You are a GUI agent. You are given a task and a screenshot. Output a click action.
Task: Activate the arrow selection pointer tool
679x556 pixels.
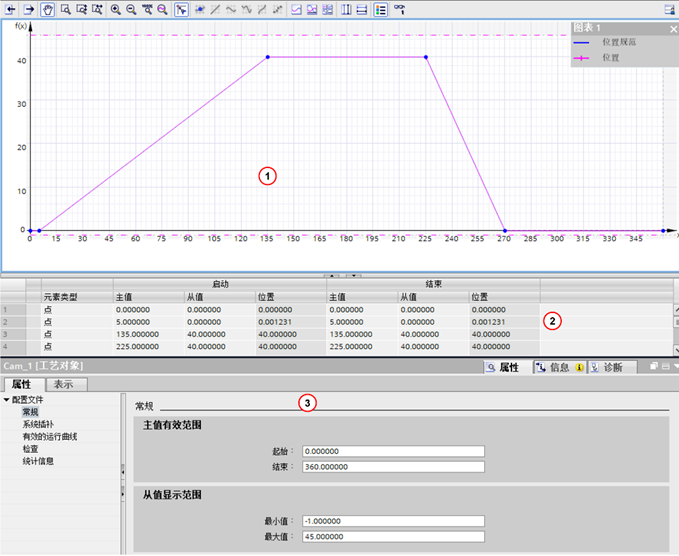click(x=181, y=9)
